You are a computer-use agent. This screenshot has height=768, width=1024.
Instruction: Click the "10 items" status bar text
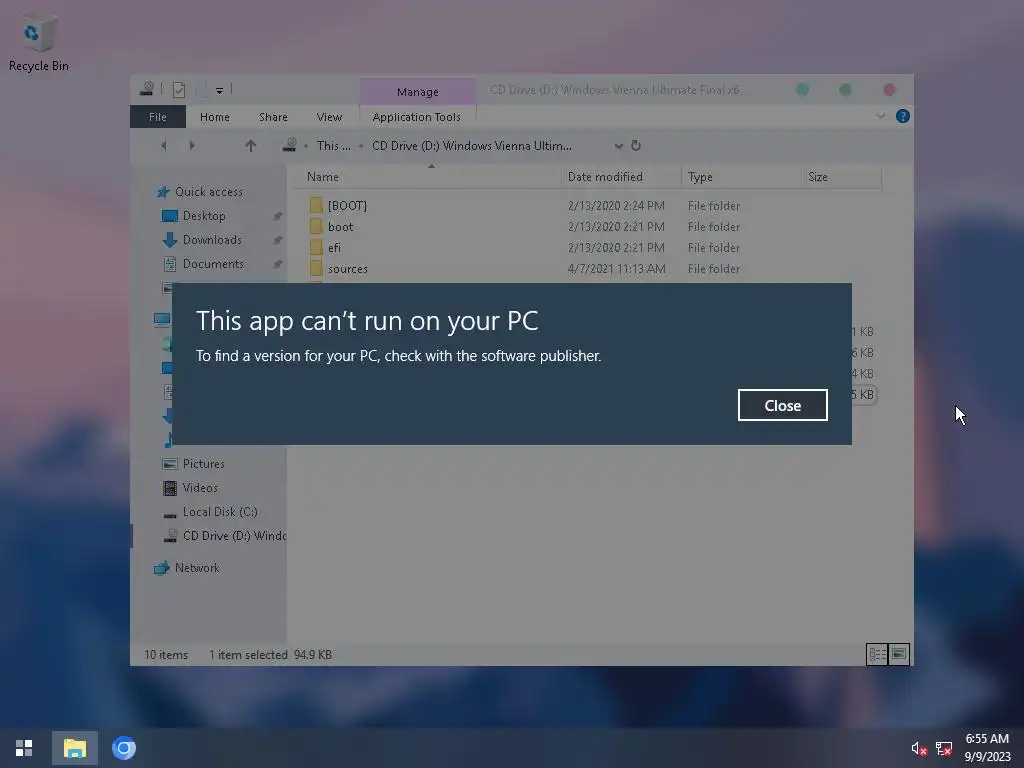[x=166, y=654]
